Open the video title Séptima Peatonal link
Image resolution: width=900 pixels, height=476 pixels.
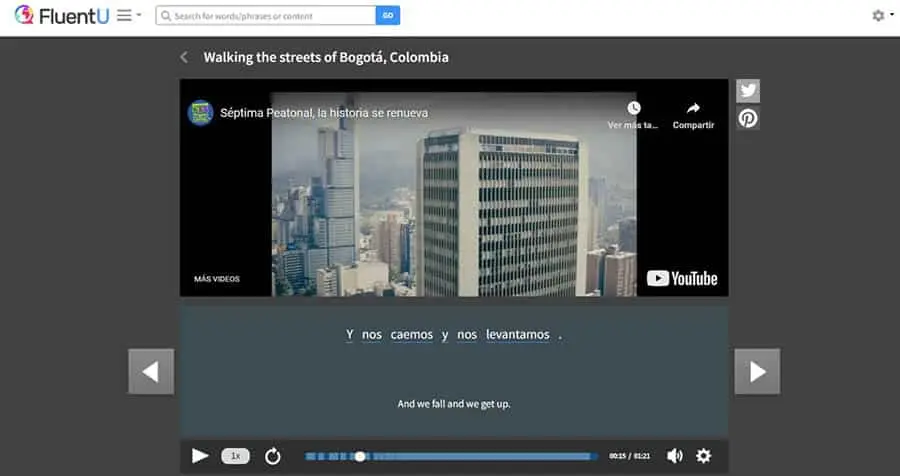tap(324, 113)
